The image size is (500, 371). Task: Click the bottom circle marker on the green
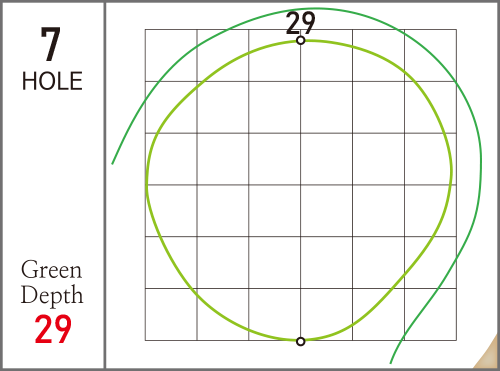301,341
